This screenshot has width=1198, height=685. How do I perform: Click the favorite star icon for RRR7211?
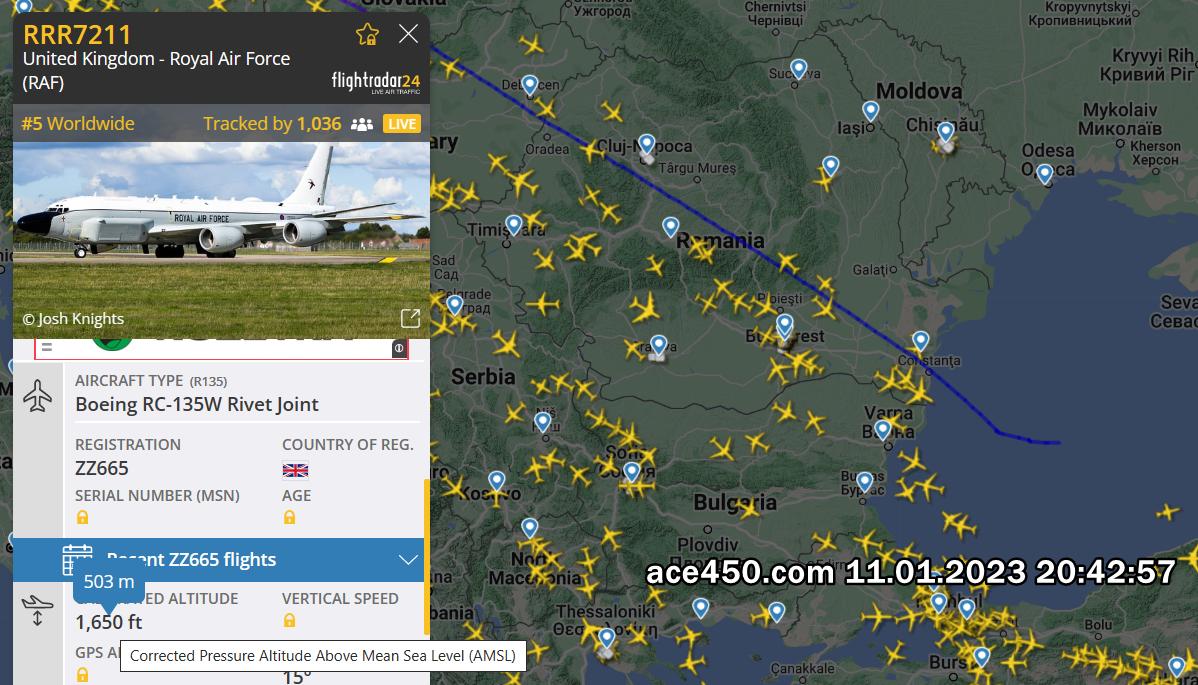coord(367,34)
